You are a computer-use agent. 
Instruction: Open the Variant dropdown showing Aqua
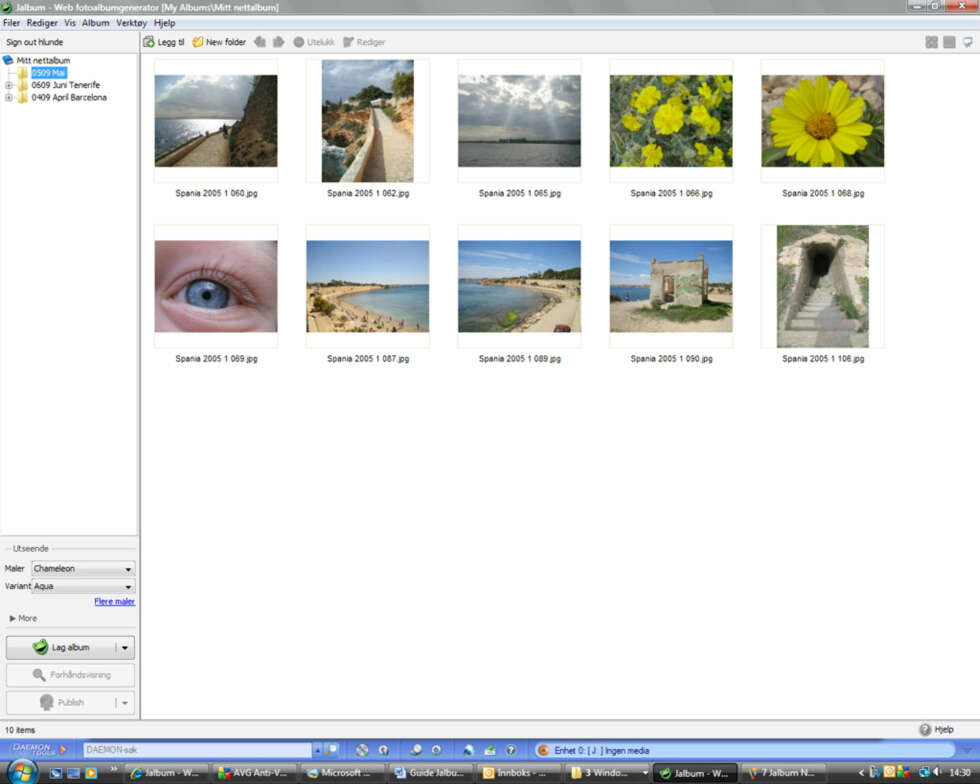(x=82, y=586)
